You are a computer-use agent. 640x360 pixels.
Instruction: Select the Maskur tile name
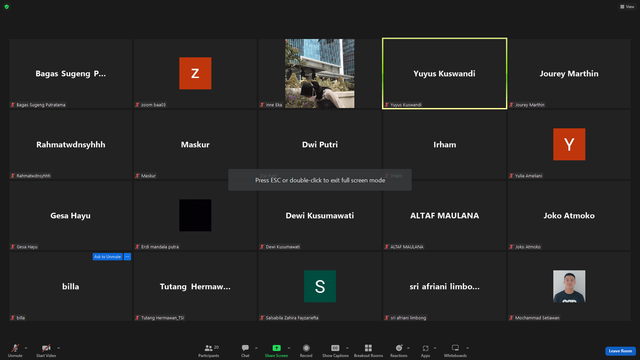[195, 145]
